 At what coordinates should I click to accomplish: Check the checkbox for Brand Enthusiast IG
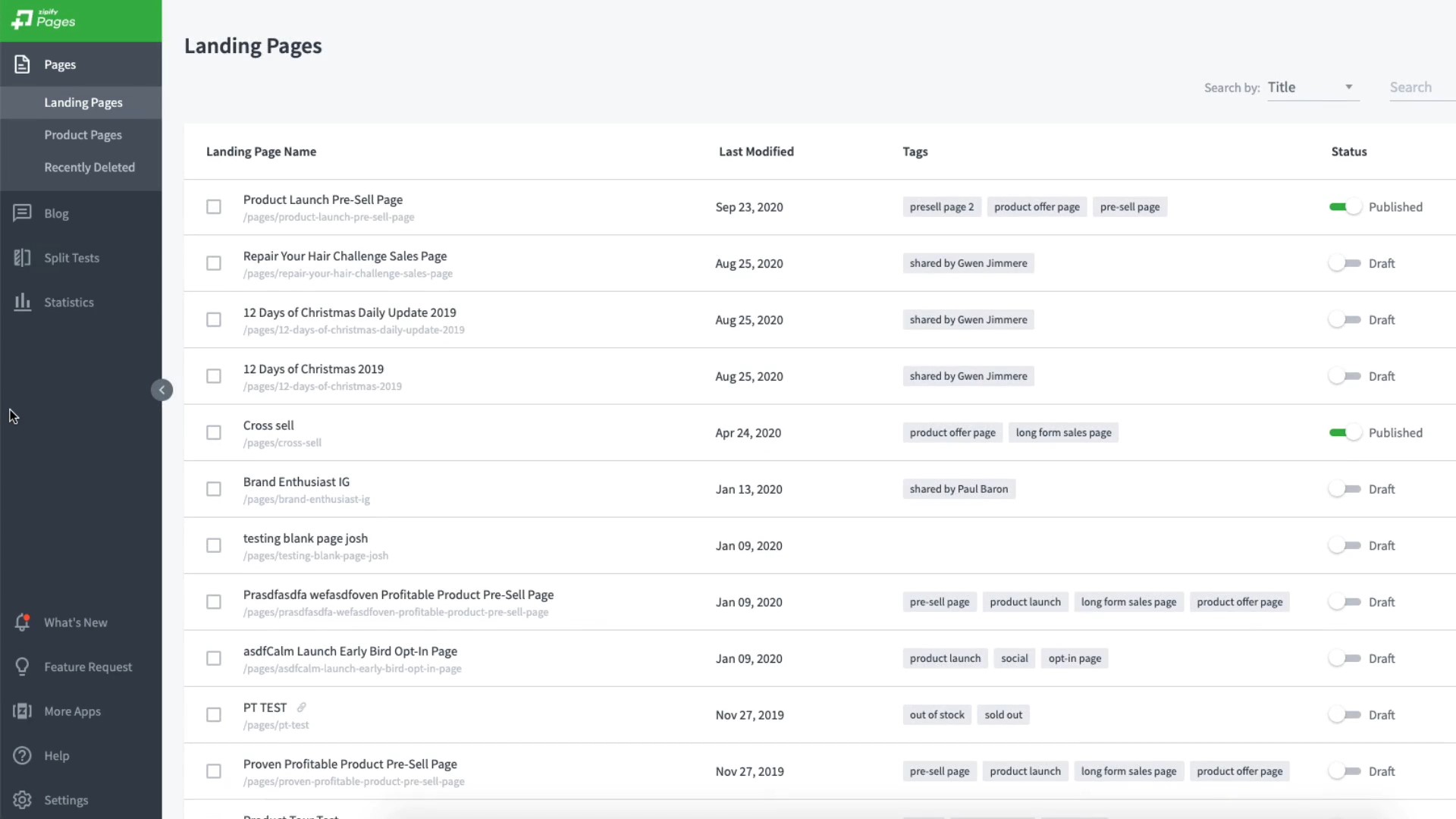(213, 489)
